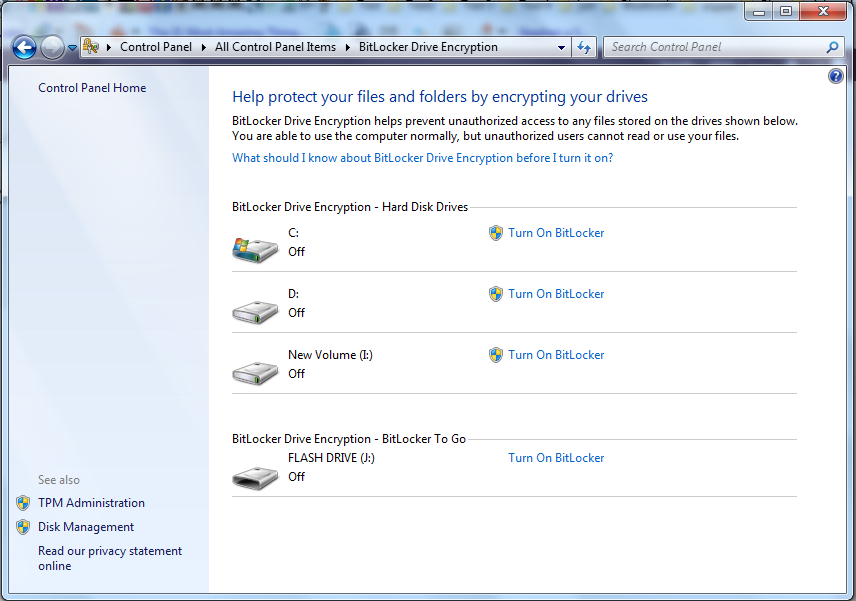This screenshot has height=601, width=856.
Task: Click the Off status under C:
Action: coord(296,252)
